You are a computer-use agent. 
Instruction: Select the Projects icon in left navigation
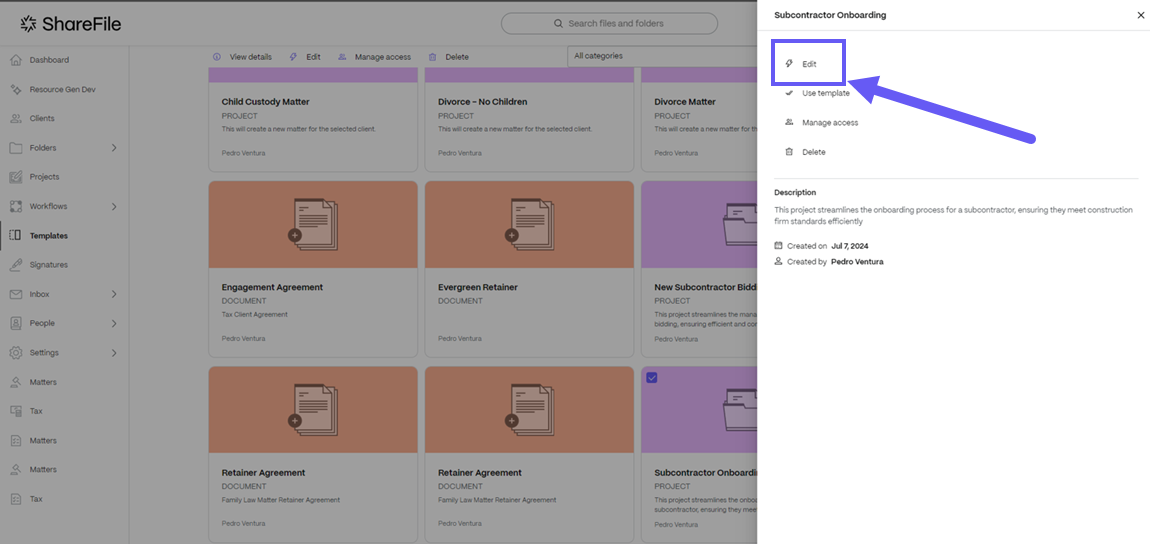pos(16,177)
